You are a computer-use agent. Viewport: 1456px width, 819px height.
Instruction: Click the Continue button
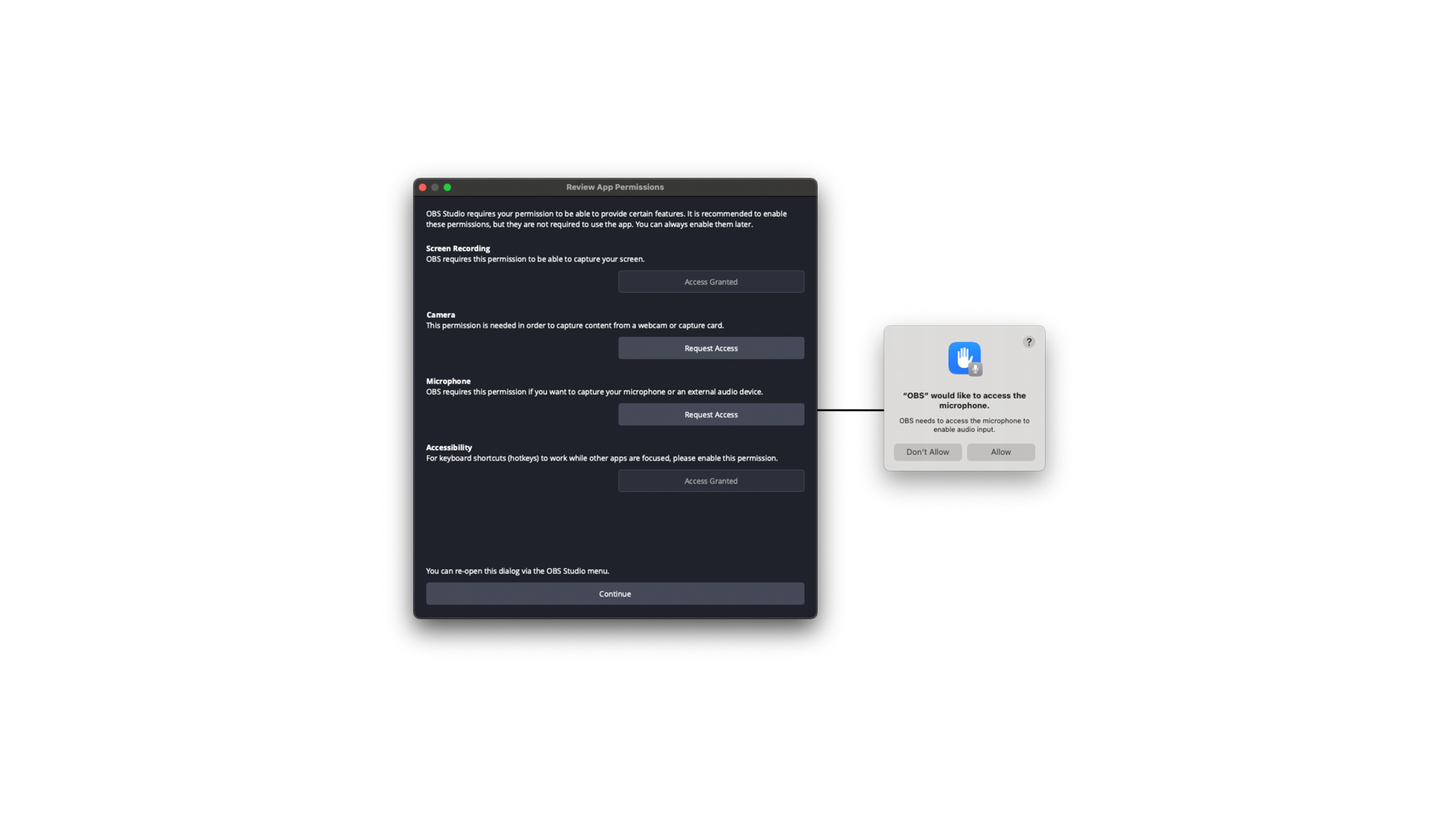615,594
